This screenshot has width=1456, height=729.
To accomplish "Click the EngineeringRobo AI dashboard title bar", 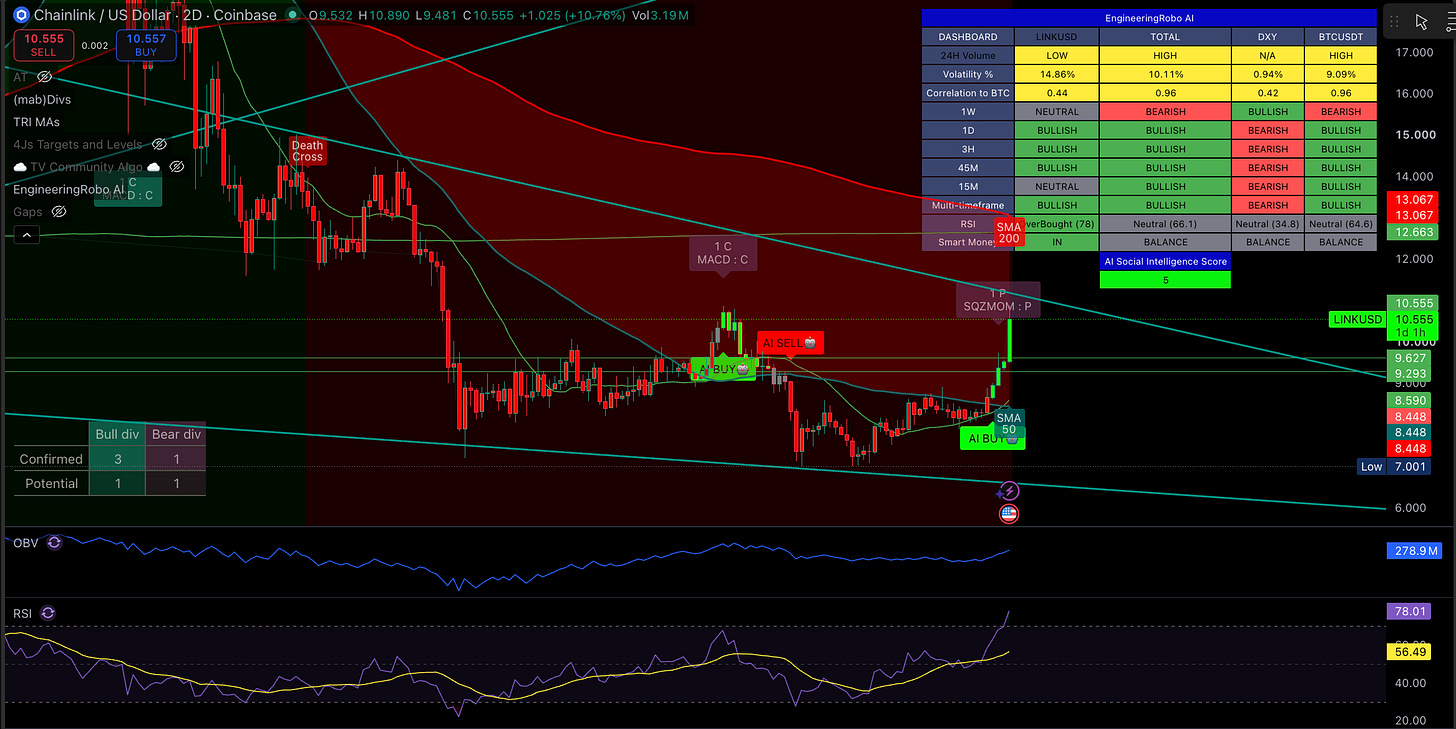I will point(1149,18).
